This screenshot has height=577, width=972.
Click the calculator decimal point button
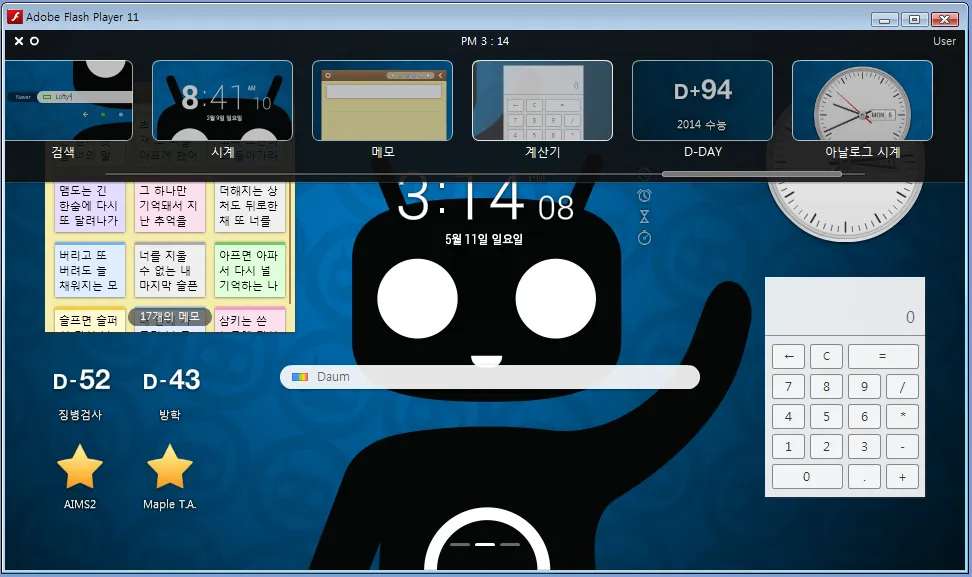pos(864,477)
